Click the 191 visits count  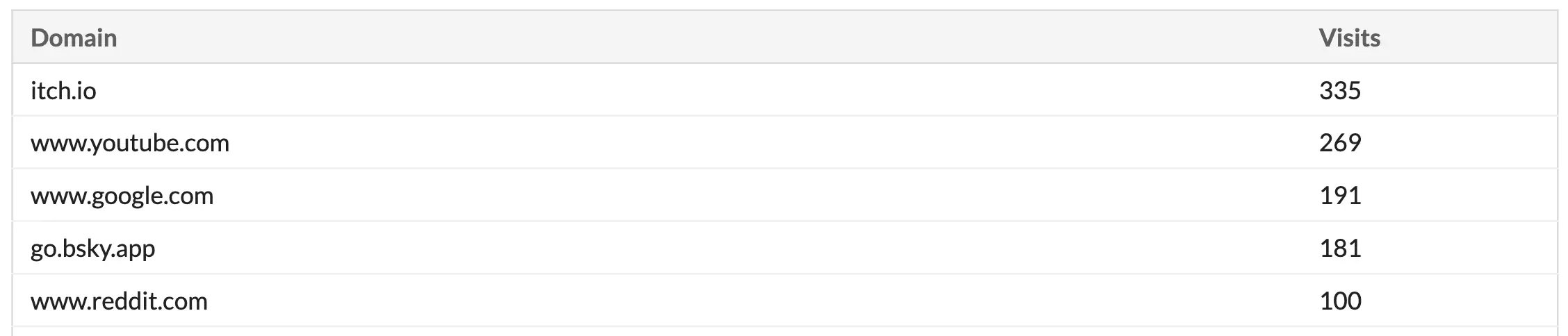[x=1339, y=196]
